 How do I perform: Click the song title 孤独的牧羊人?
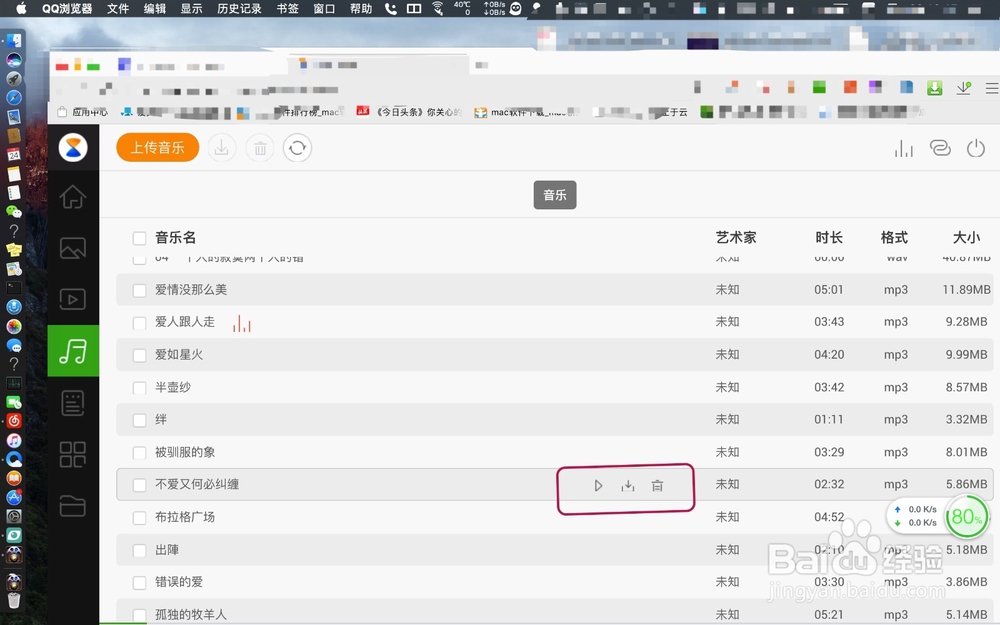tap(191, 615)
